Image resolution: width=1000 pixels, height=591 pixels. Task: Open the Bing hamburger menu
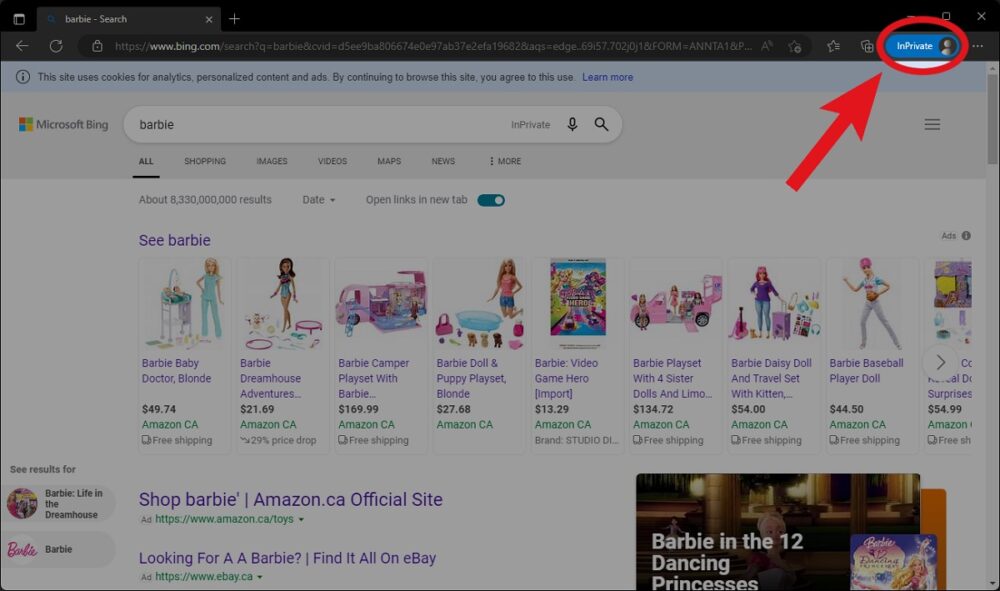pyautogui.click(x=932, y=124)
